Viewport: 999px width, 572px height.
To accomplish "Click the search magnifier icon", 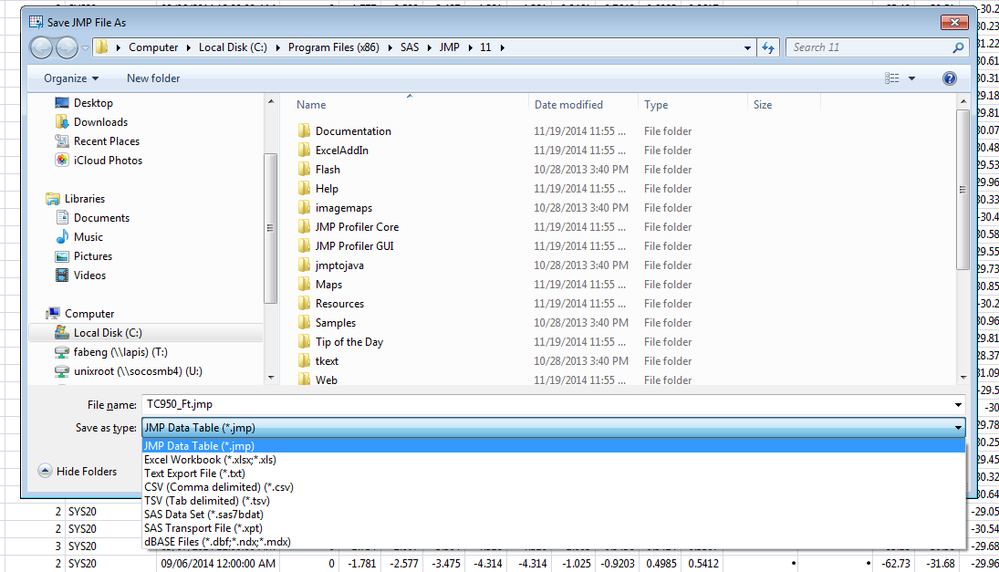I will tap(958, 48).
